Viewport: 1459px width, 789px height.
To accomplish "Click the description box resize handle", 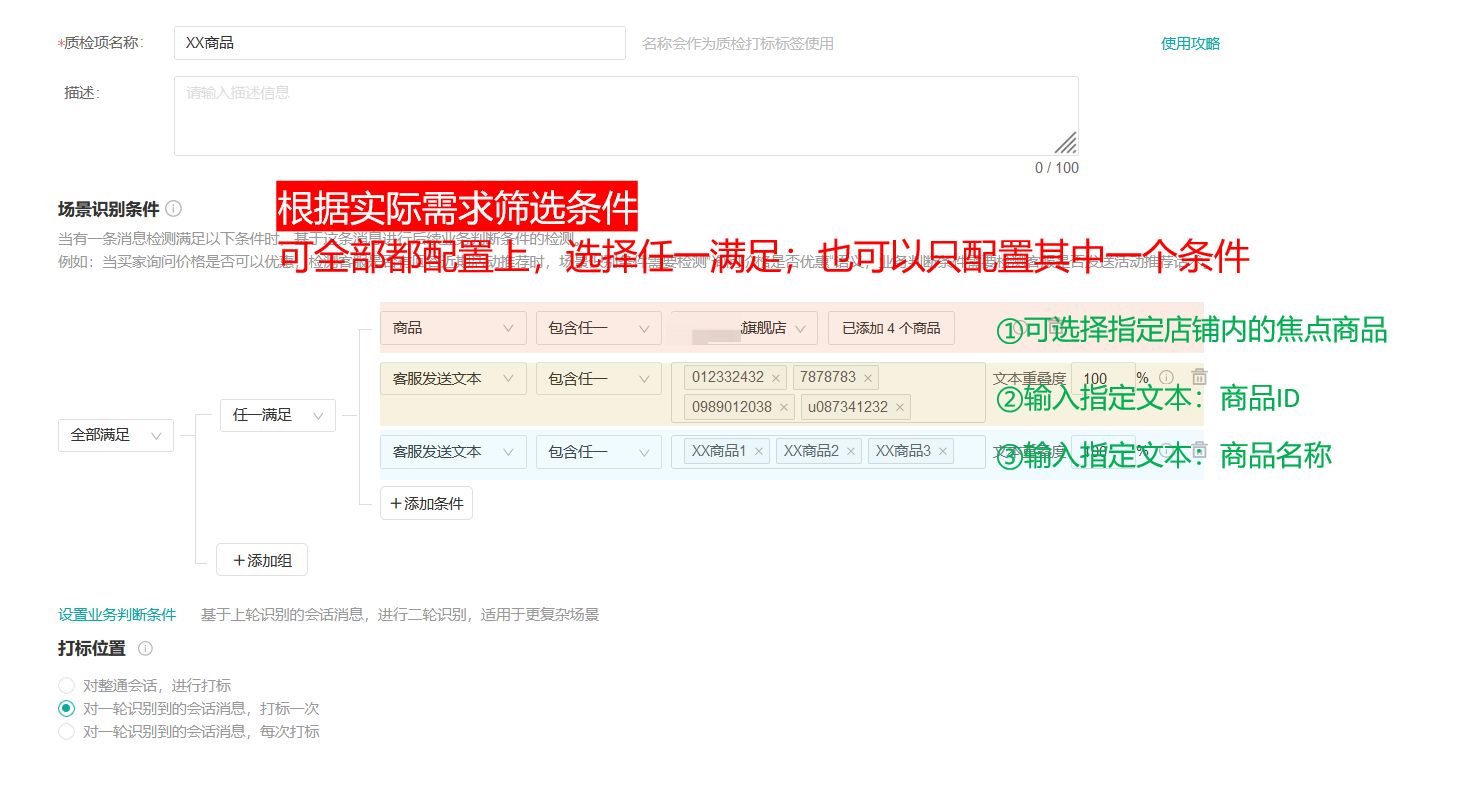I will 1066,143.
